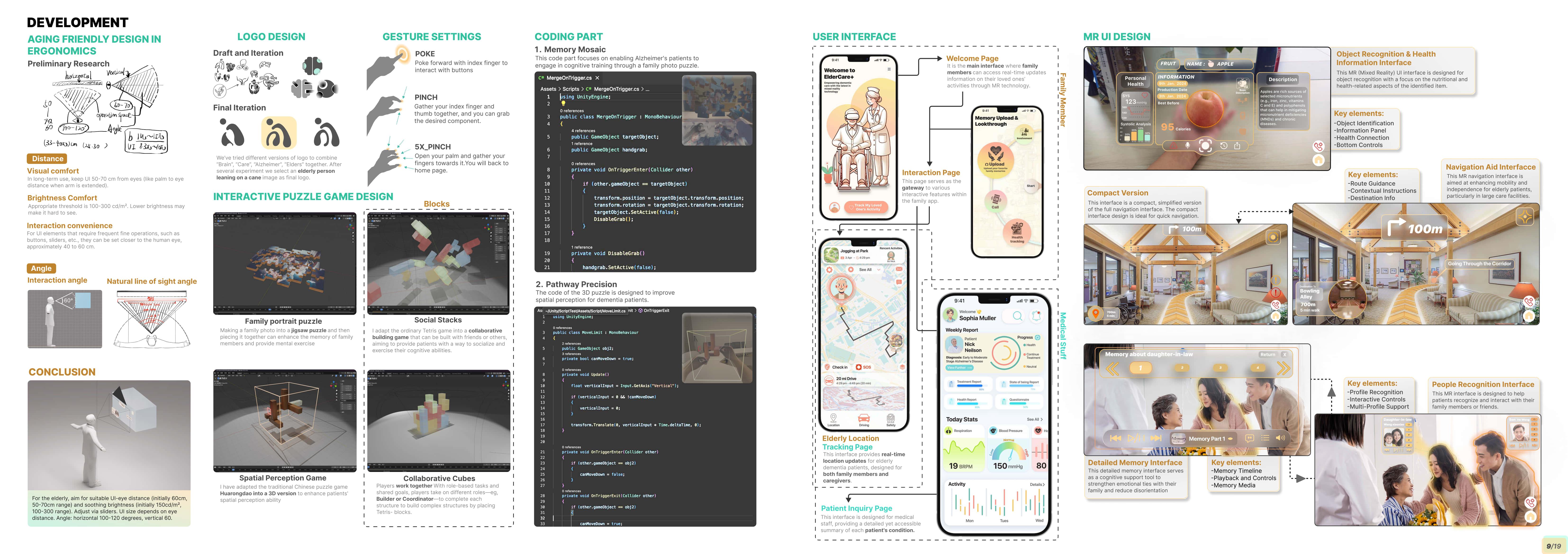Toggle the volume speaker in memory player
This screenshot has height=554, width=1568.
(1280, 438)
